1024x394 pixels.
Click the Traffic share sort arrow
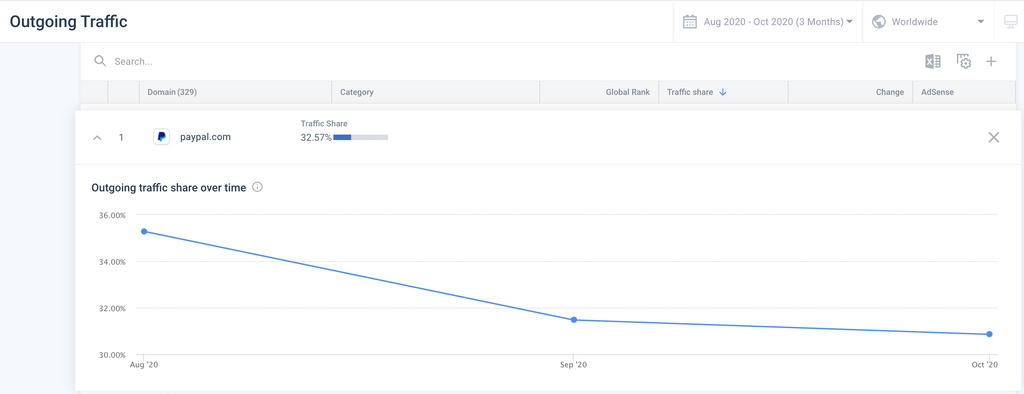(722, 92)
